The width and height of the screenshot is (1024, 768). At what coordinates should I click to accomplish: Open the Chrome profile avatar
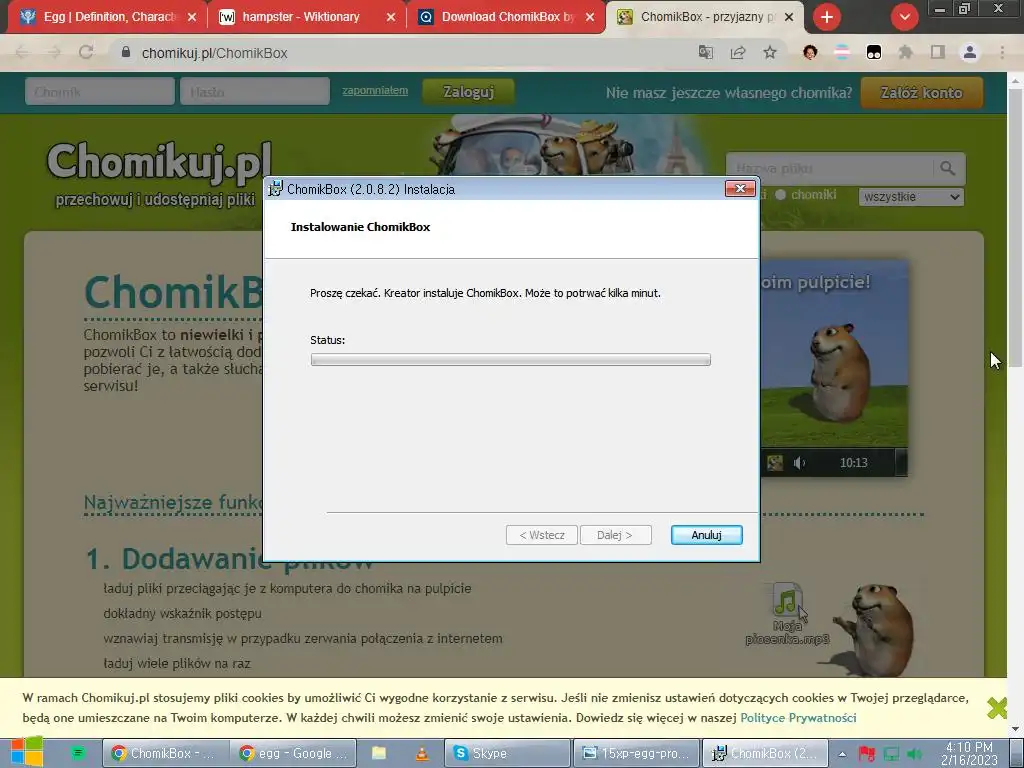tap(970, 53)
